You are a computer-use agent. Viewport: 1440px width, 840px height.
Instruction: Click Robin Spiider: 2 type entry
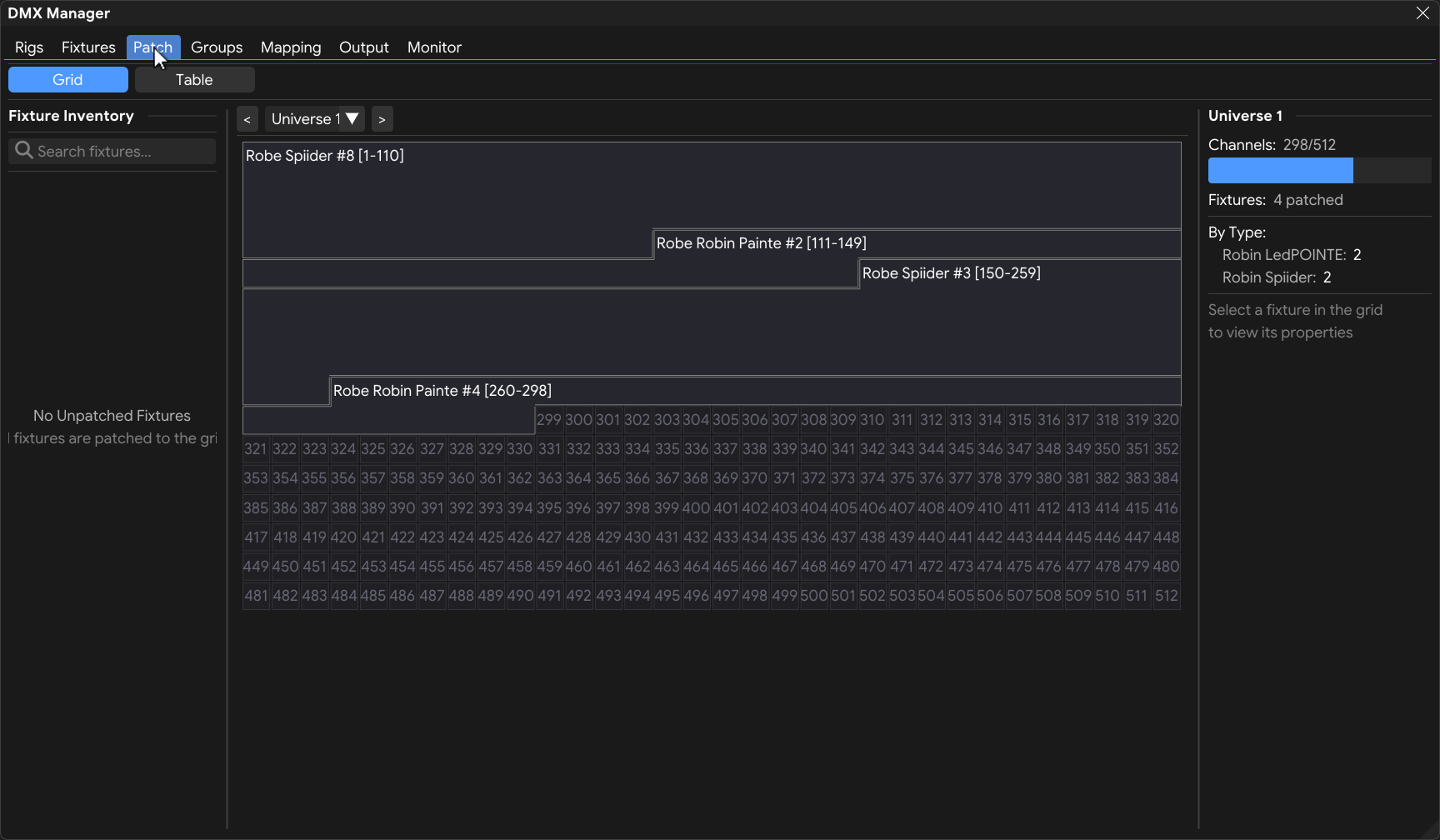1277,277
